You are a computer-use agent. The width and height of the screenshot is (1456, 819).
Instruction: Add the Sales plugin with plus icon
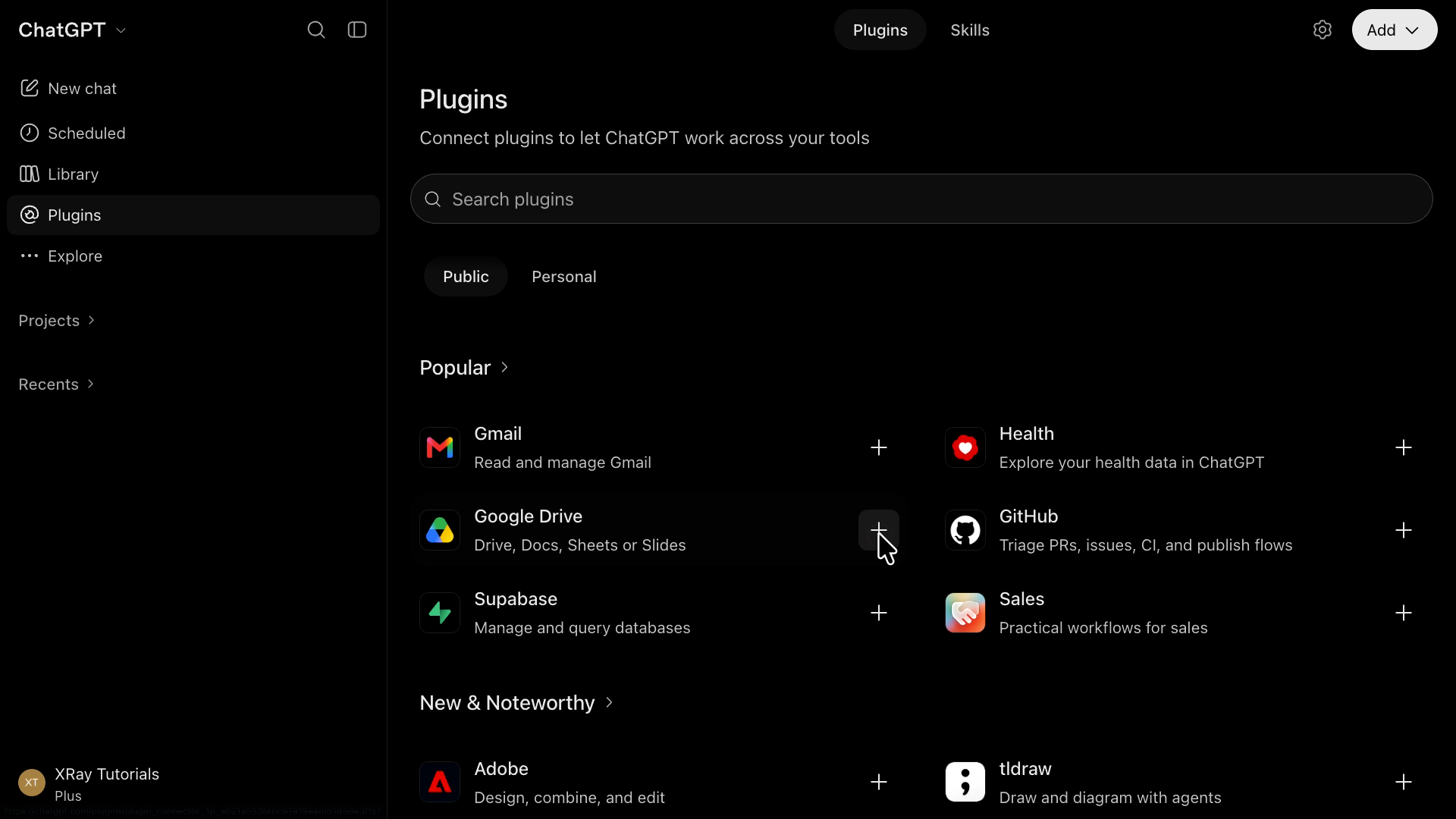pyautogui.click(x=1404, y=613)
